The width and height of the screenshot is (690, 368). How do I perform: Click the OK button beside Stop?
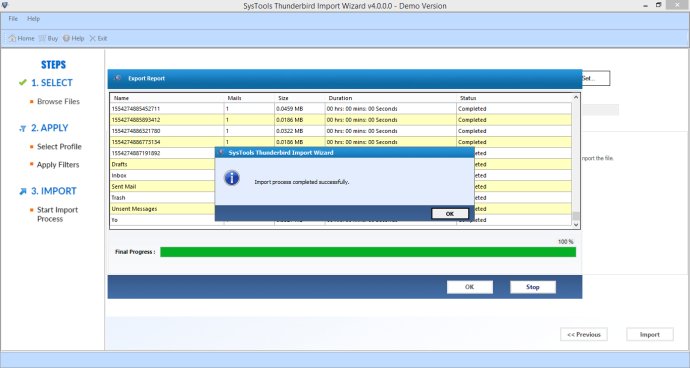[470, 287]
